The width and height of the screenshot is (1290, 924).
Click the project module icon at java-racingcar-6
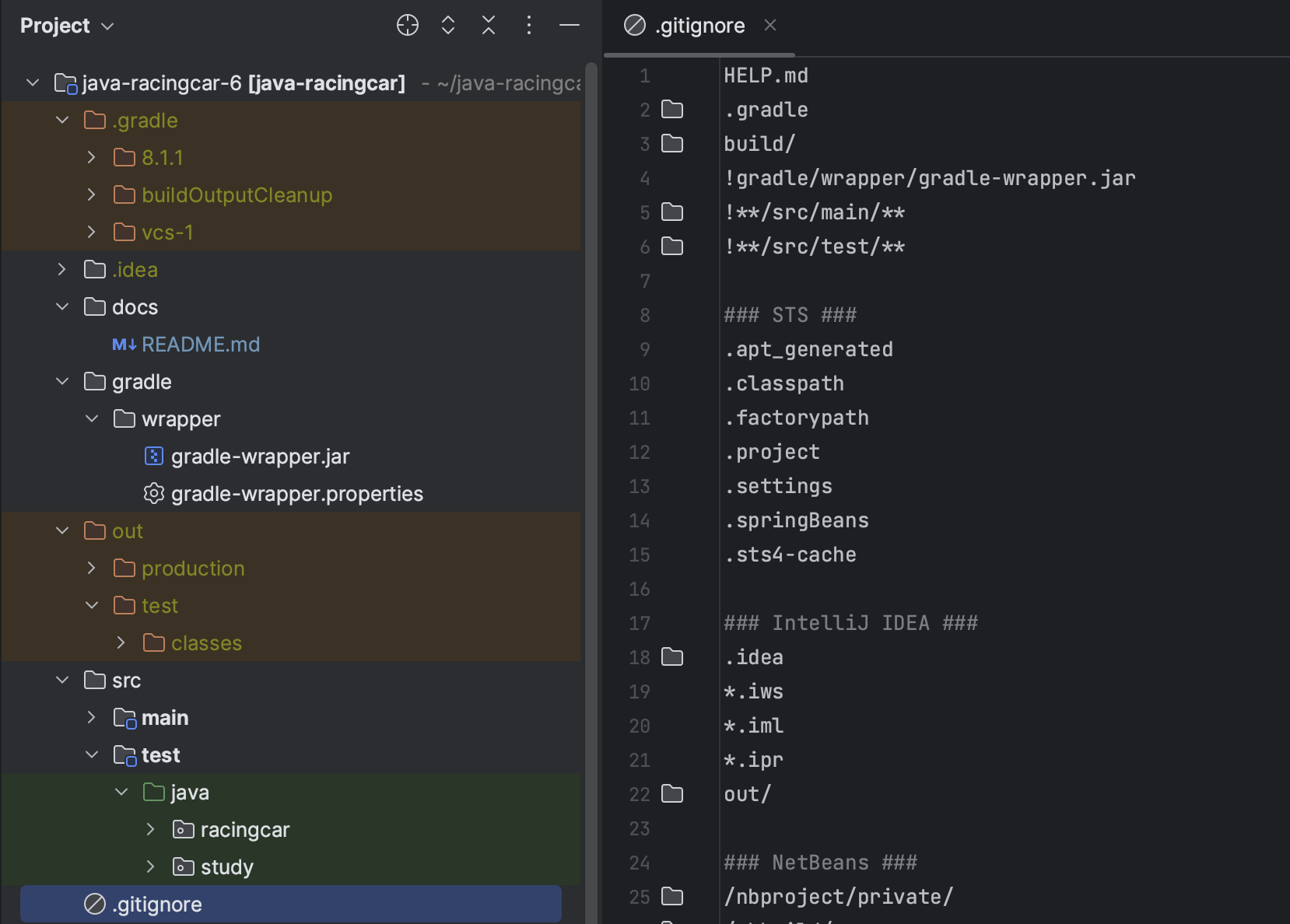pyautogui.click(x=65, y=83)
